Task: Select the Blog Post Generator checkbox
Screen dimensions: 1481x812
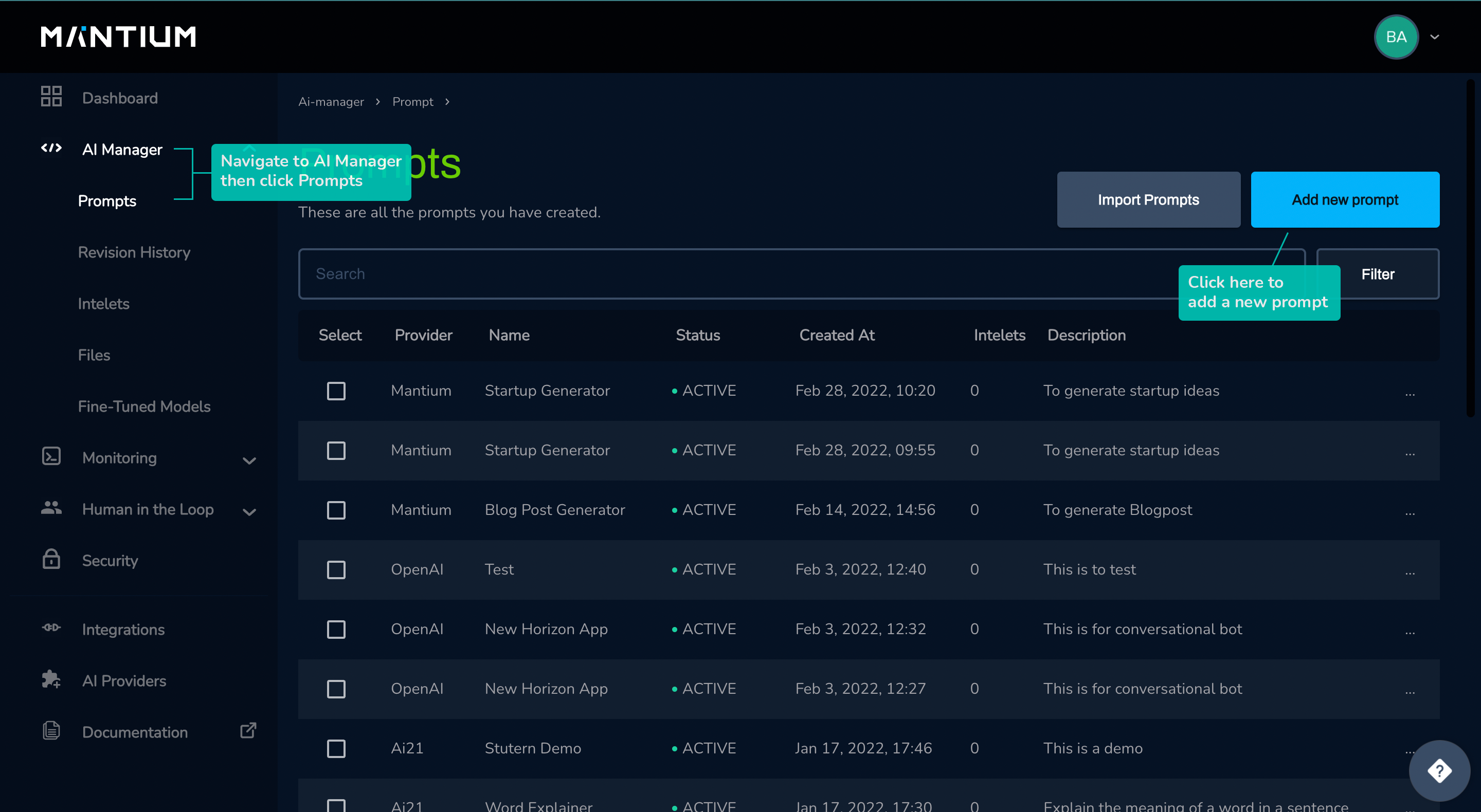Action: (x=336, y=510)
